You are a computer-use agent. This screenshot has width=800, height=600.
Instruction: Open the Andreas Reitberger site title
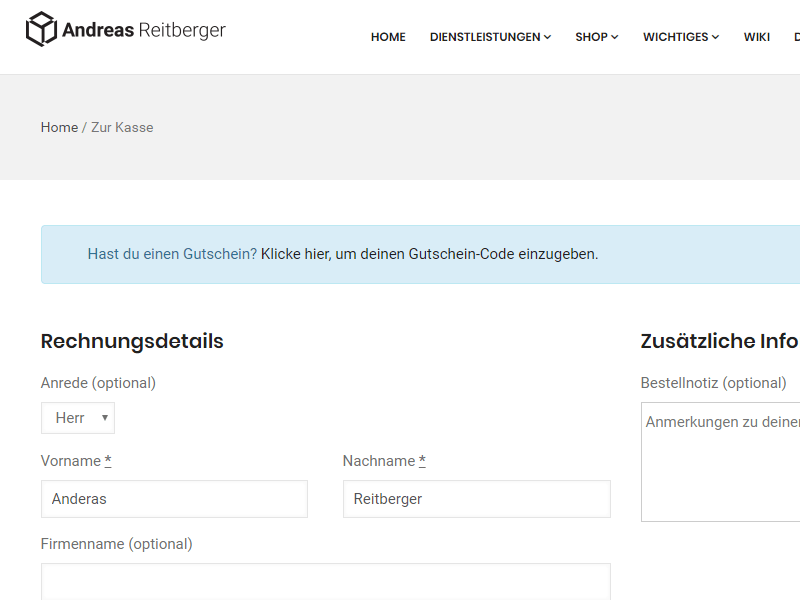(144, 30)
